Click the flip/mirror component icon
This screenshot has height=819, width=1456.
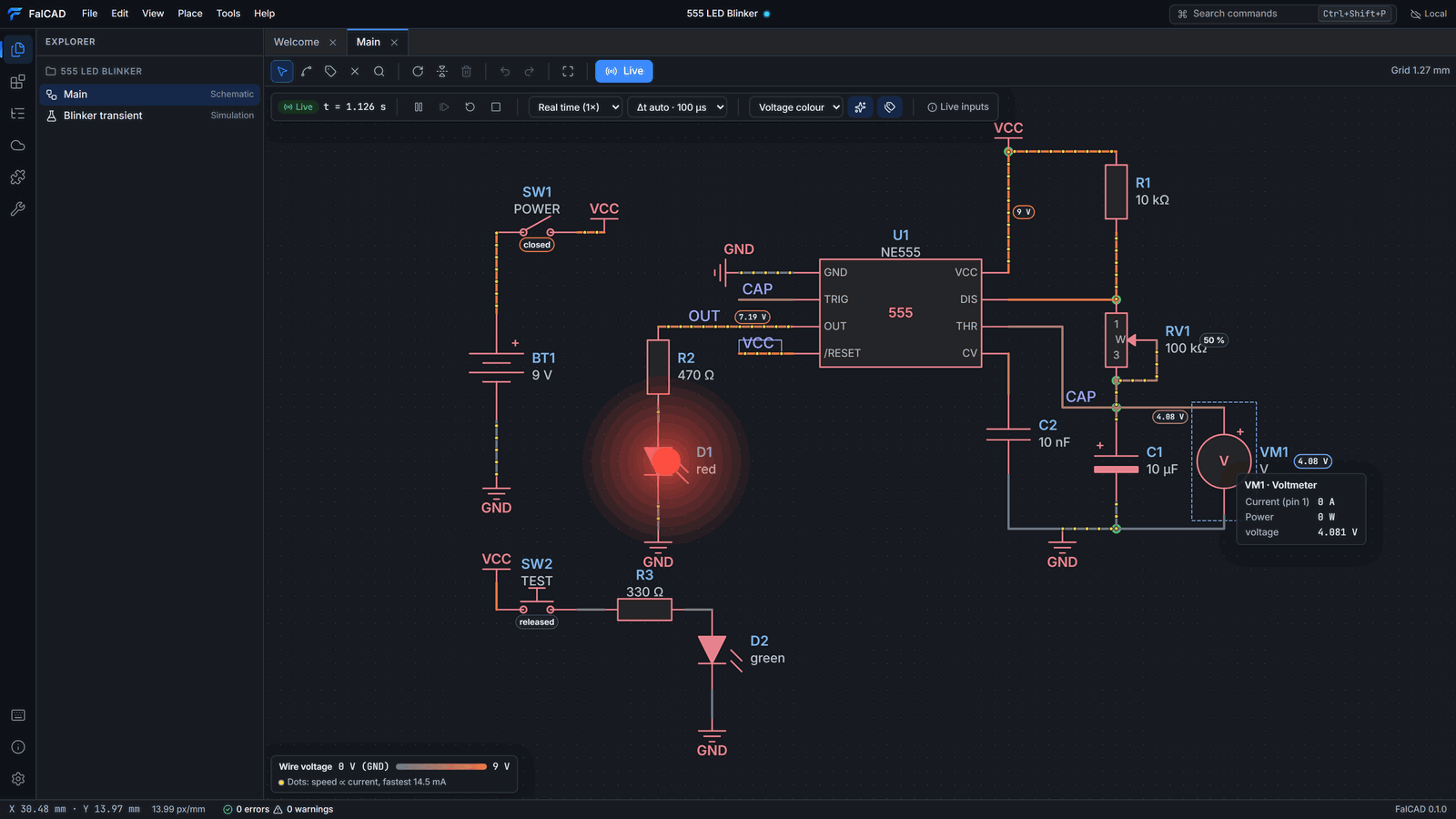pos(442,71)
